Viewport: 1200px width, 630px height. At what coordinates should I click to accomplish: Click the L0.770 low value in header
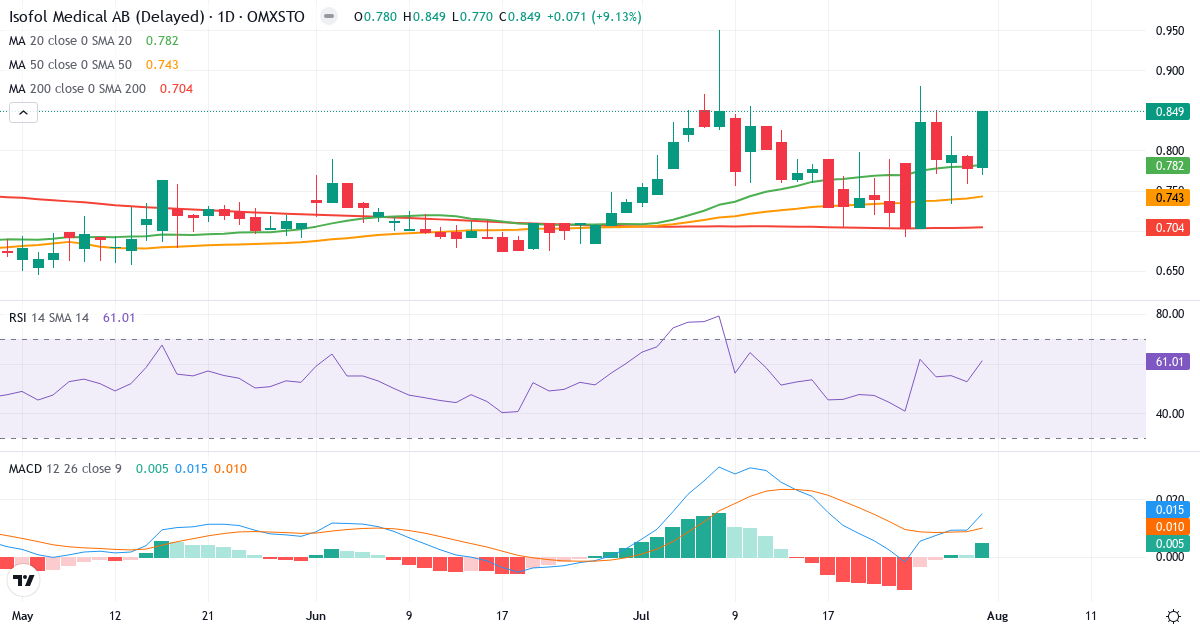pos(474,17)
